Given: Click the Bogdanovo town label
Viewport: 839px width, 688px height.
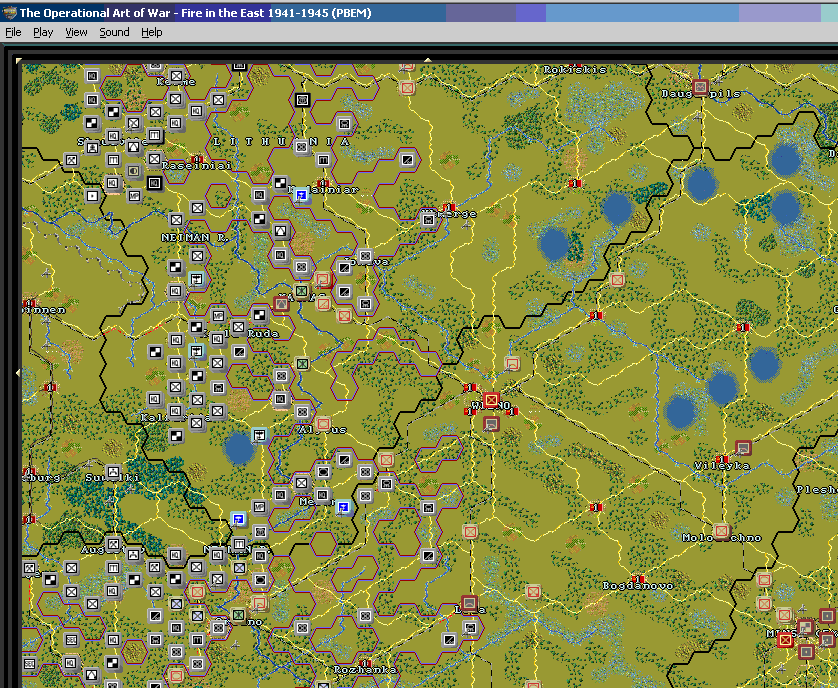Looking at the screenshot, I should pos(638,586).
